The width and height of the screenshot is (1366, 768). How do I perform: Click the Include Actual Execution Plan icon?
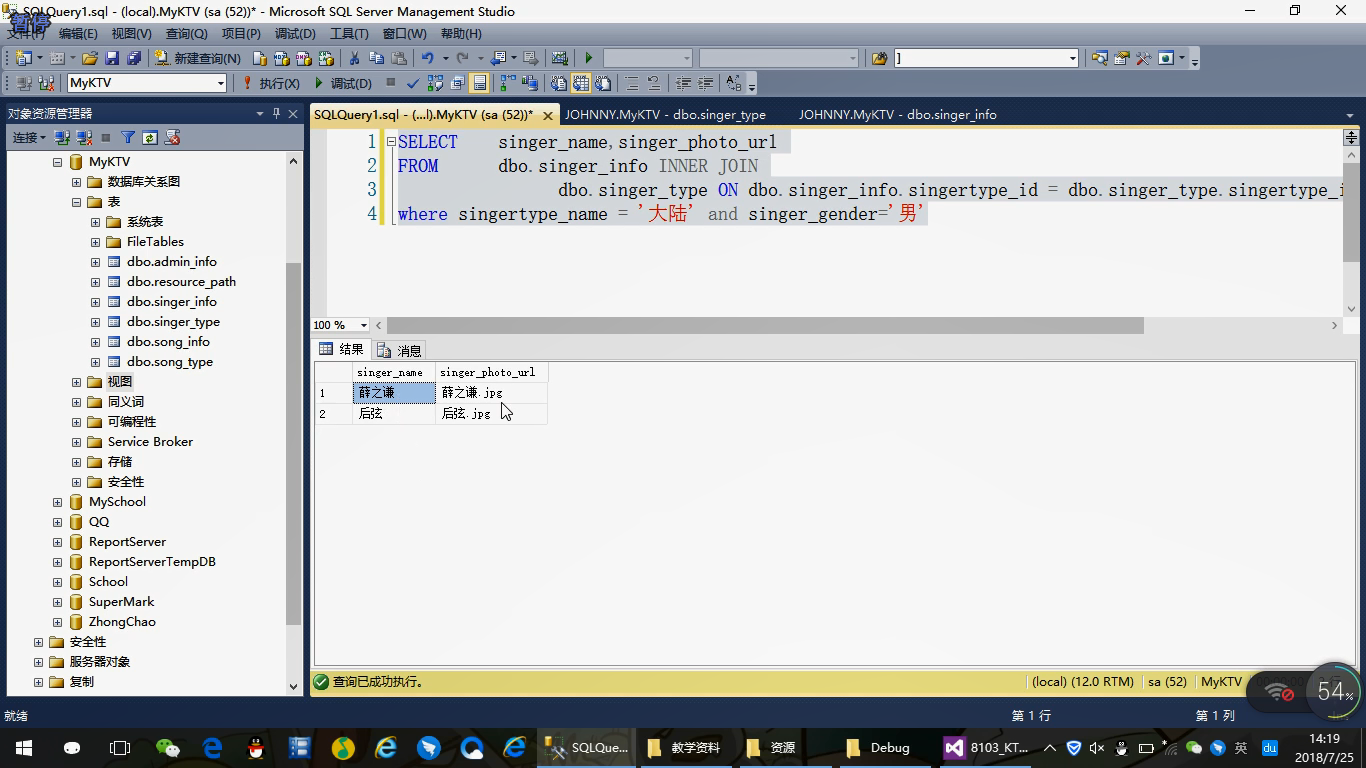point(508,83)
